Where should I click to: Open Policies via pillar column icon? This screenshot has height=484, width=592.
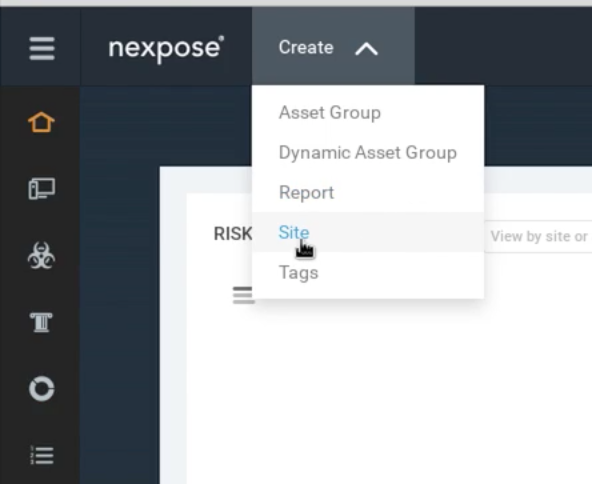pyautogui.click(x=41, y=322)
